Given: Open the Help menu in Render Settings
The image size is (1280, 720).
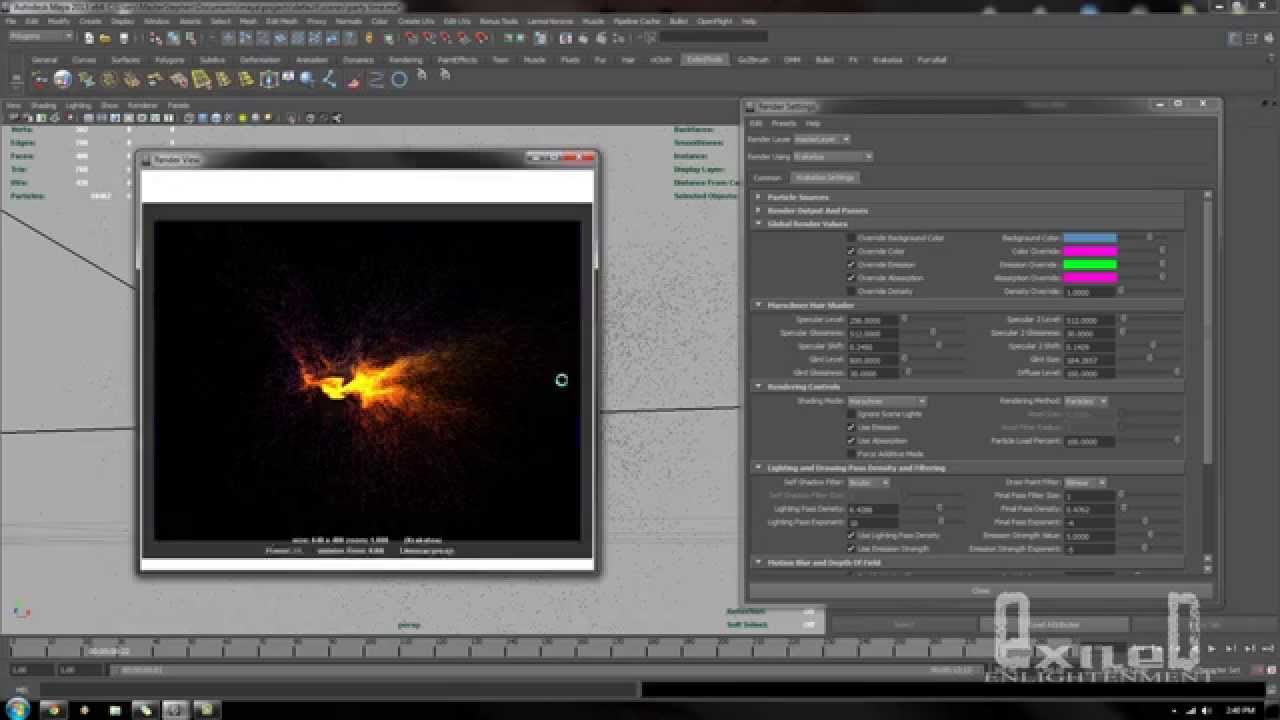Looking at the screenshot, I should (x=813, y=123).
